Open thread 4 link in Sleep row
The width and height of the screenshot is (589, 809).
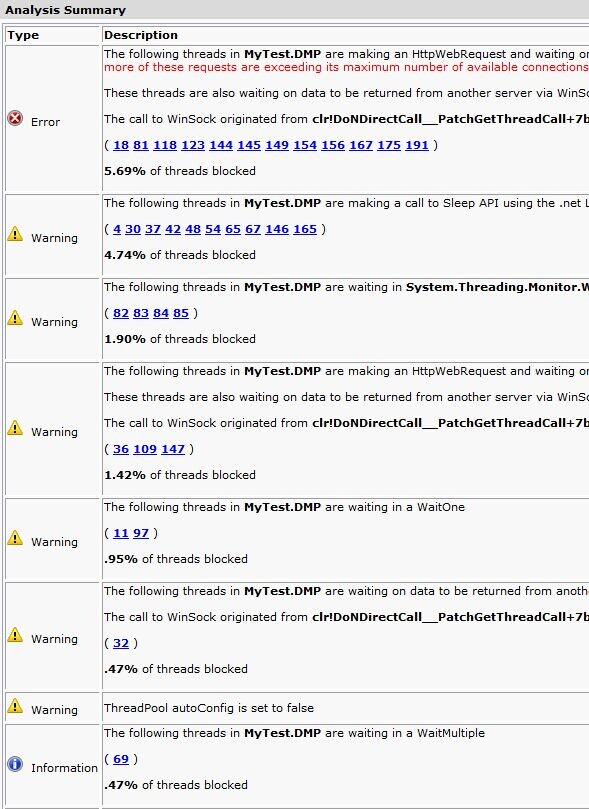click(117, 229)
